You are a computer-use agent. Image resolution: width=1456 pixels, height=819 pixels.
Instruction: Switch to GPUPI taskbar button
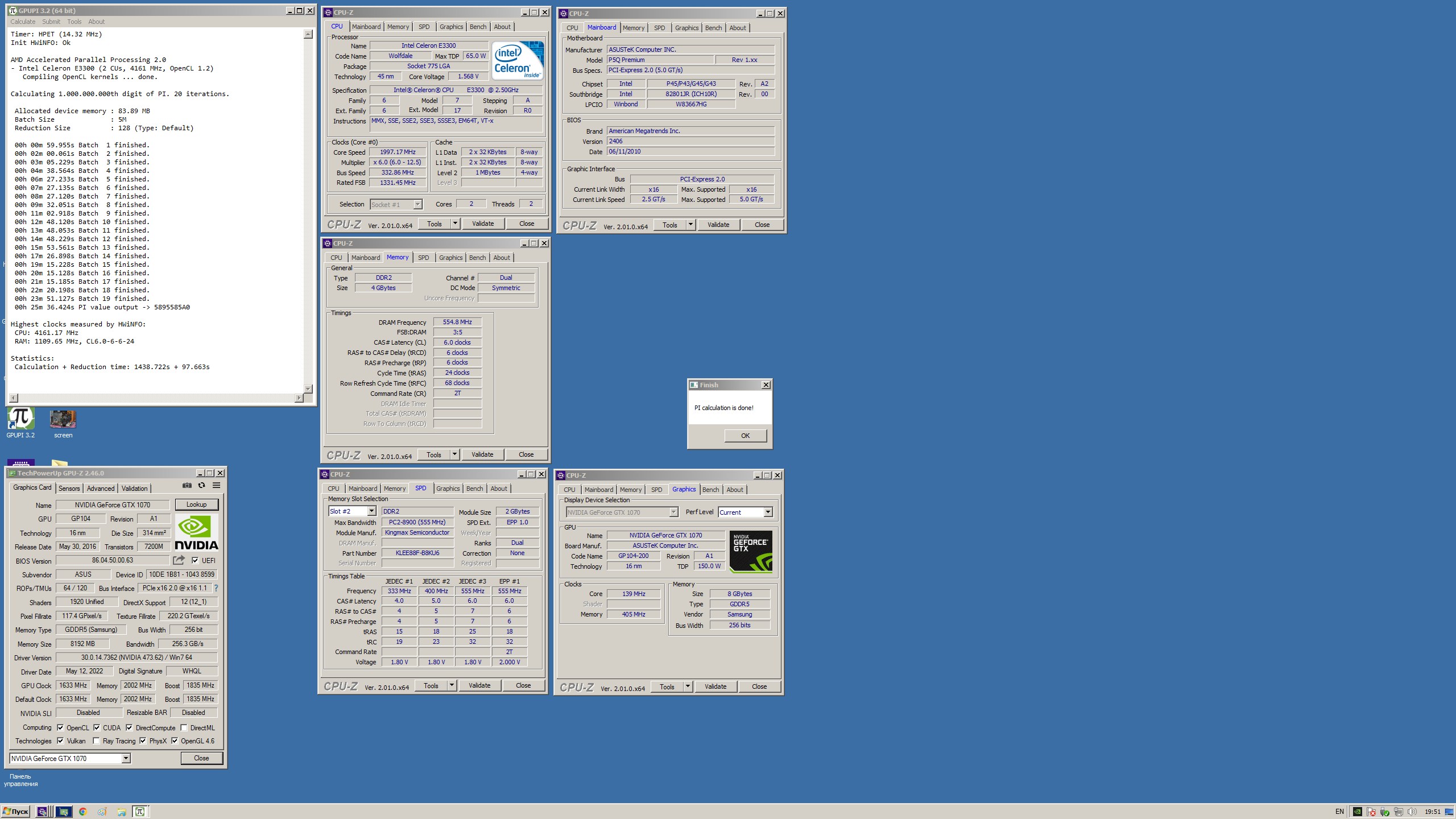pyautogui.click(x=140, y=812)
